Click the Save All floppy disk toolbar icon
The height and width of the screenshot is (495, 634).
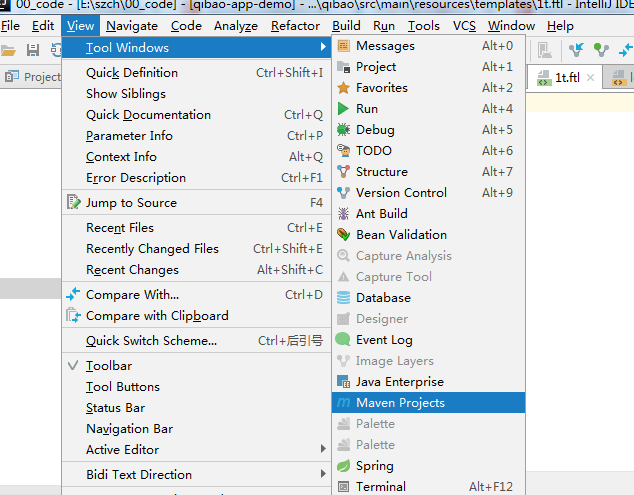[x=33, y=50]
